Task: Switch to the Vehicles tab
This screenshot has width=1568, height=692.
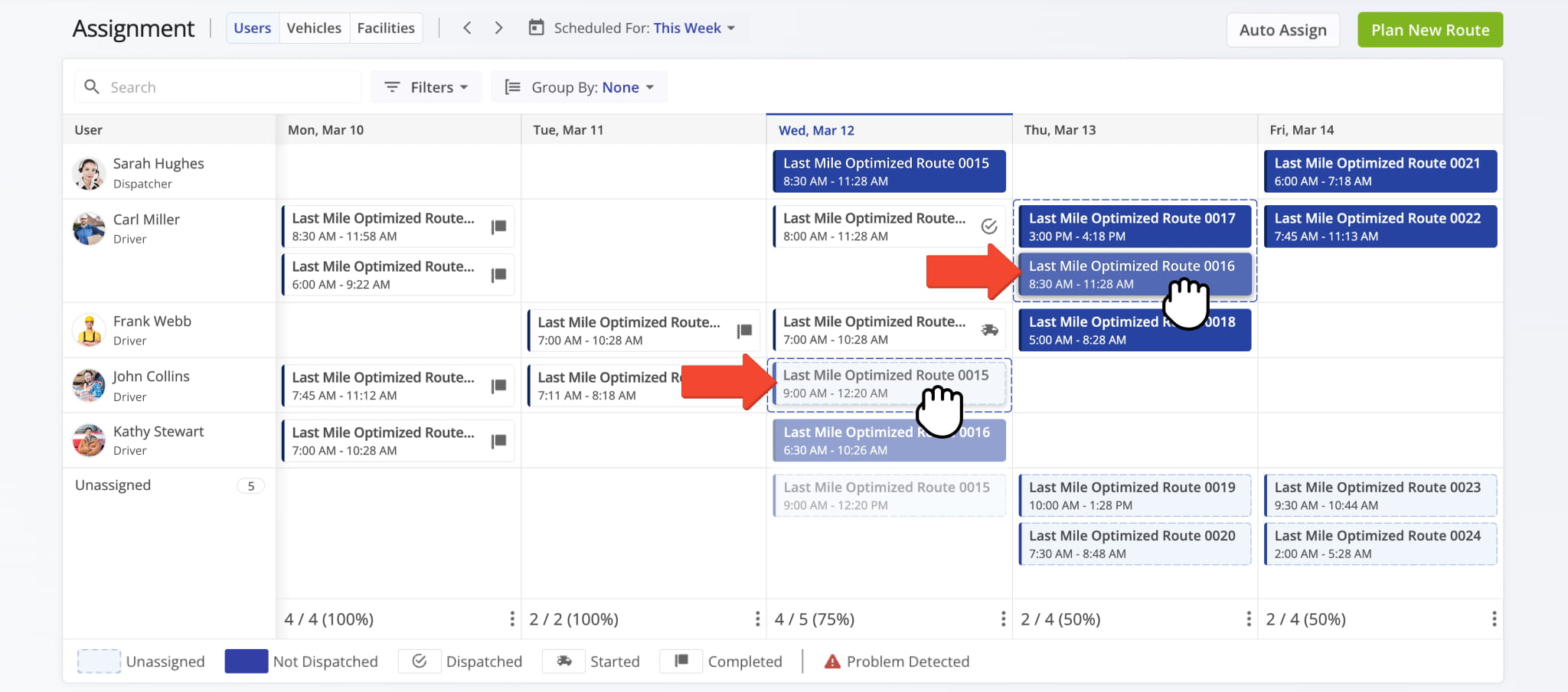Action: pos(314,28)
